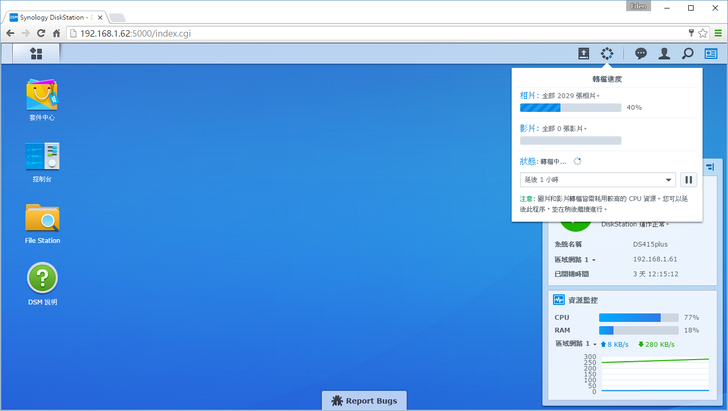This screenshot has height=411, width=728.
Task: Click the widget panel pin icon
Action: 710,167
